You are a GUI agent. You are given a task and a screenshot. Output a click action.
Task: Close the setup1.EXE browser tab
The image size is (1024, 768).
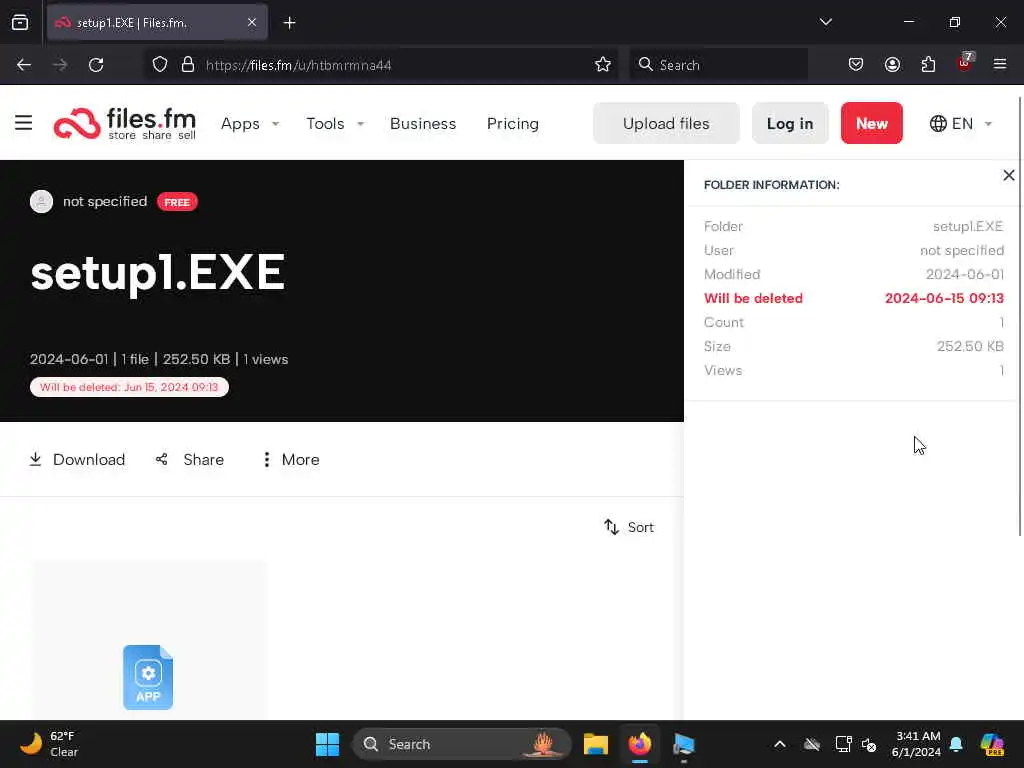coord(252,23)
